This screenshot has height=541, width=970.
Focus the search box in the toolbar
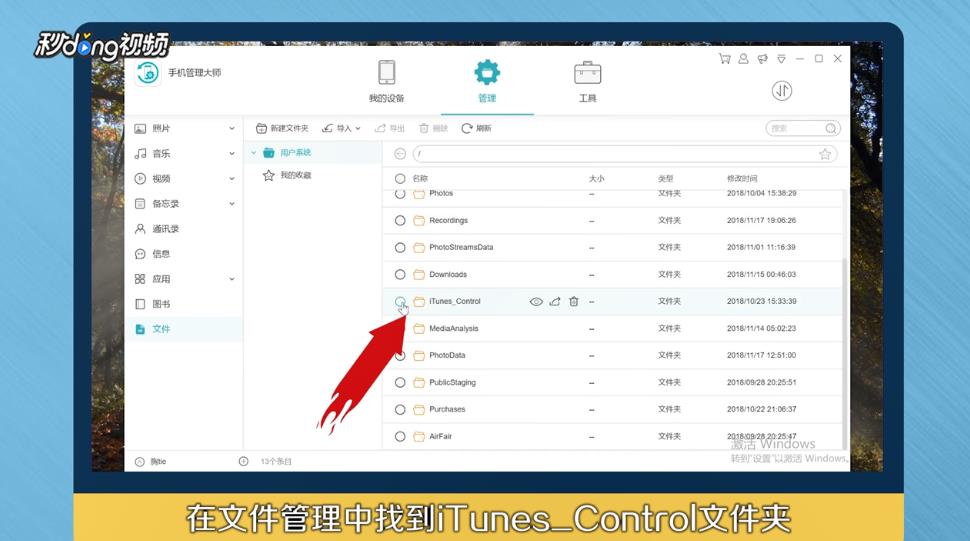point(803,128)
